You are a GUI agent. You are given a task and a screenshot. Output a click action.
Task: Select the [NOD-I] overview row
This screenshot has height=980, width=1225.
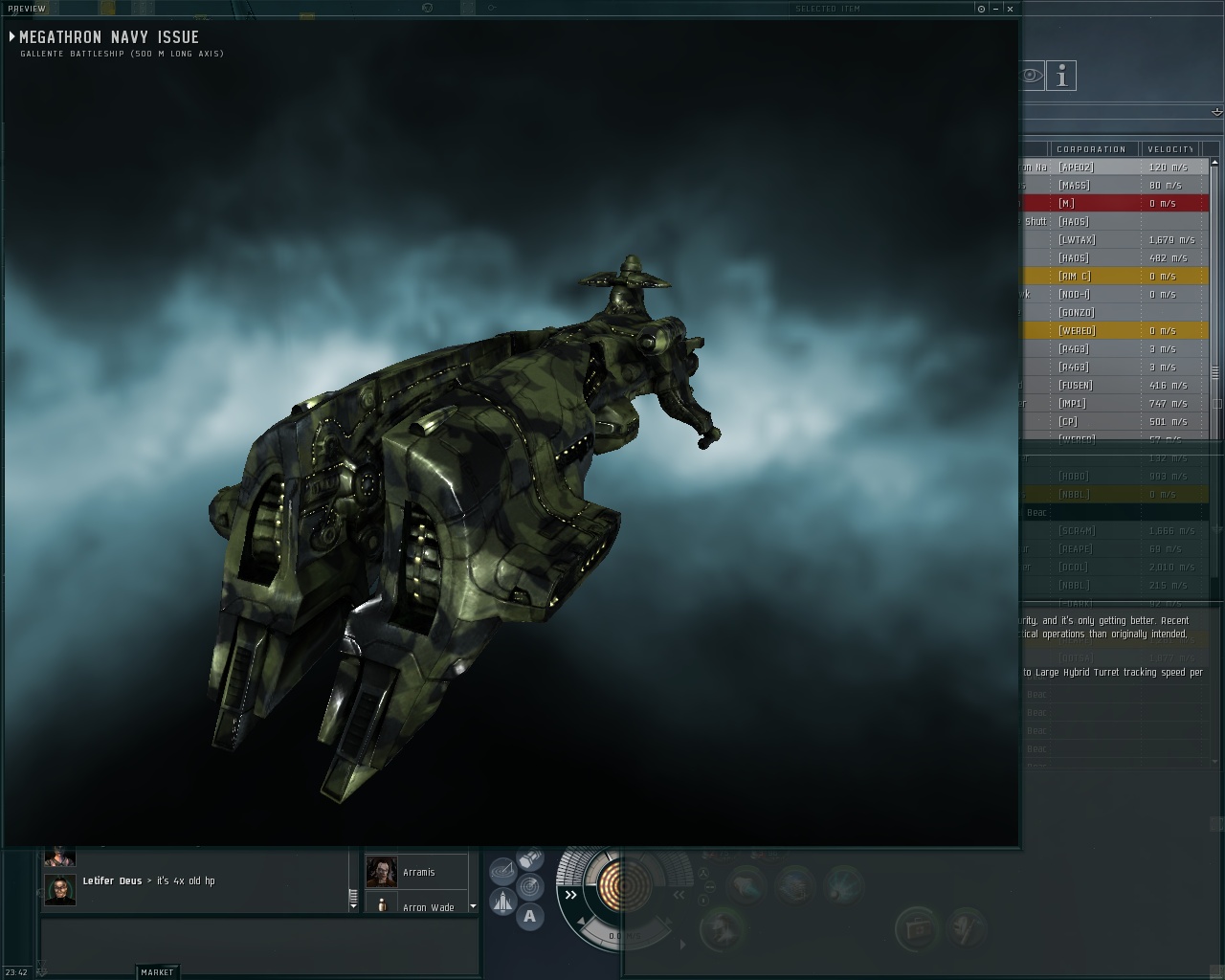tap(1115, 295)
